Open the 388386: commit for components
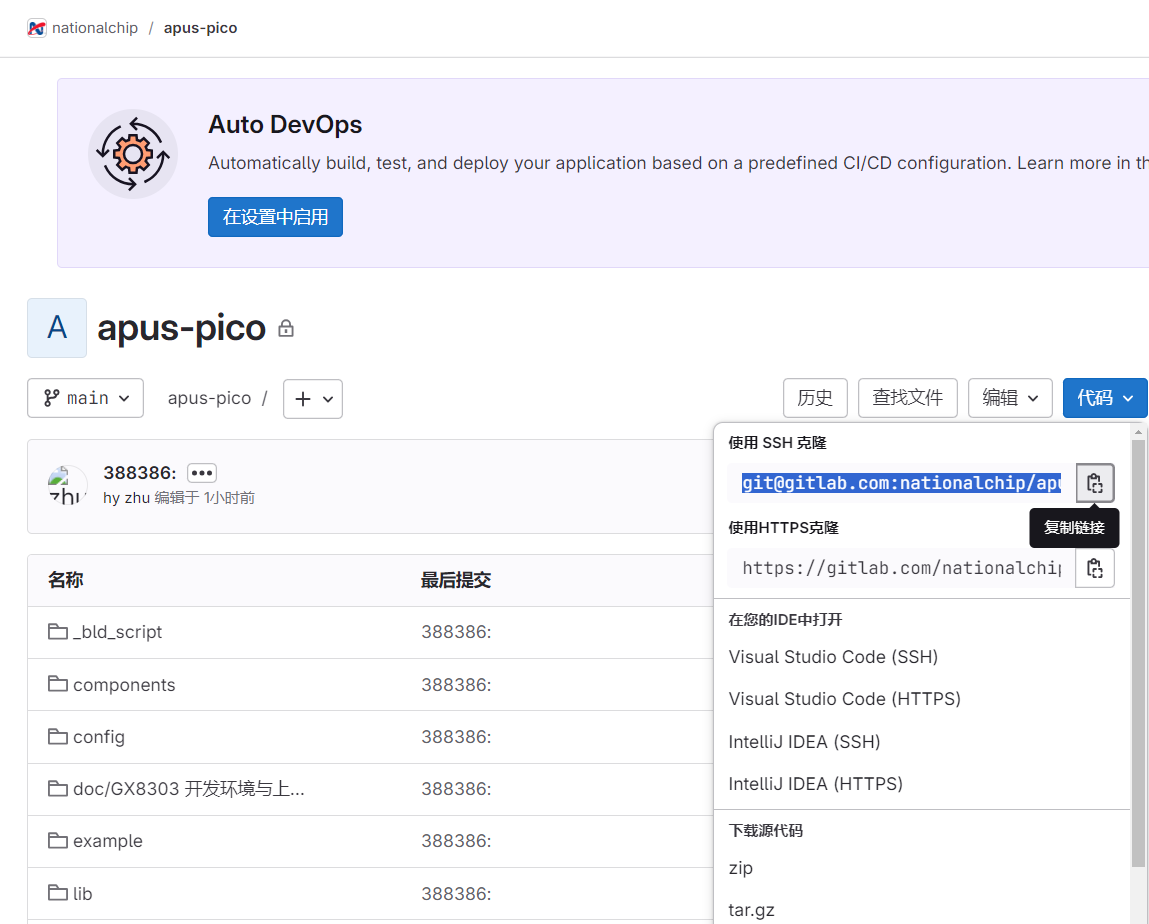The width and height of the screenshot is (1149, 924). pos(456,684)
